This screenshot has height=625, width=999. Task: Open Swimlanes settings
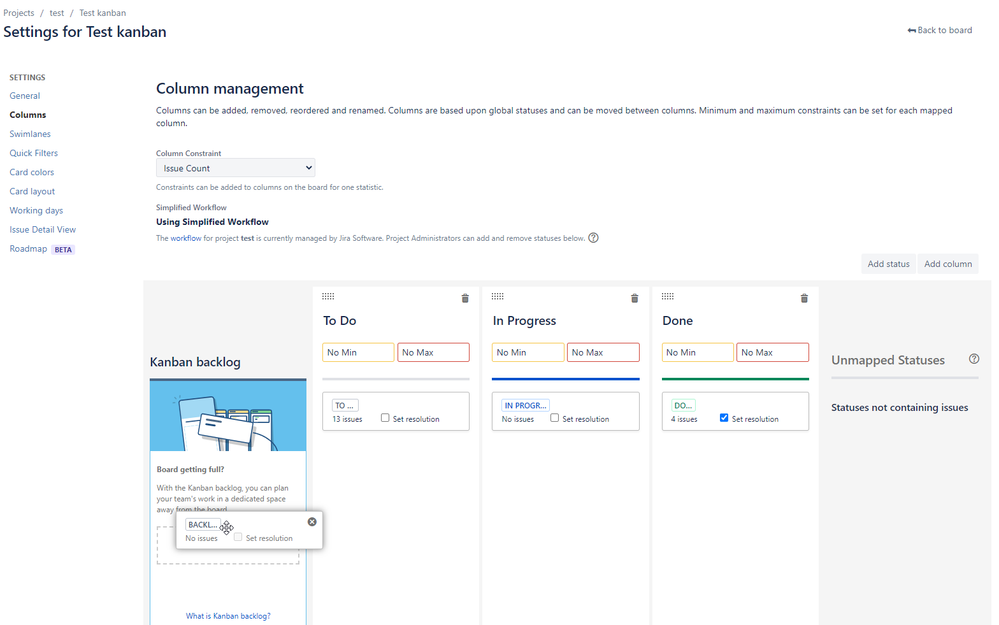tap(30, 134)
